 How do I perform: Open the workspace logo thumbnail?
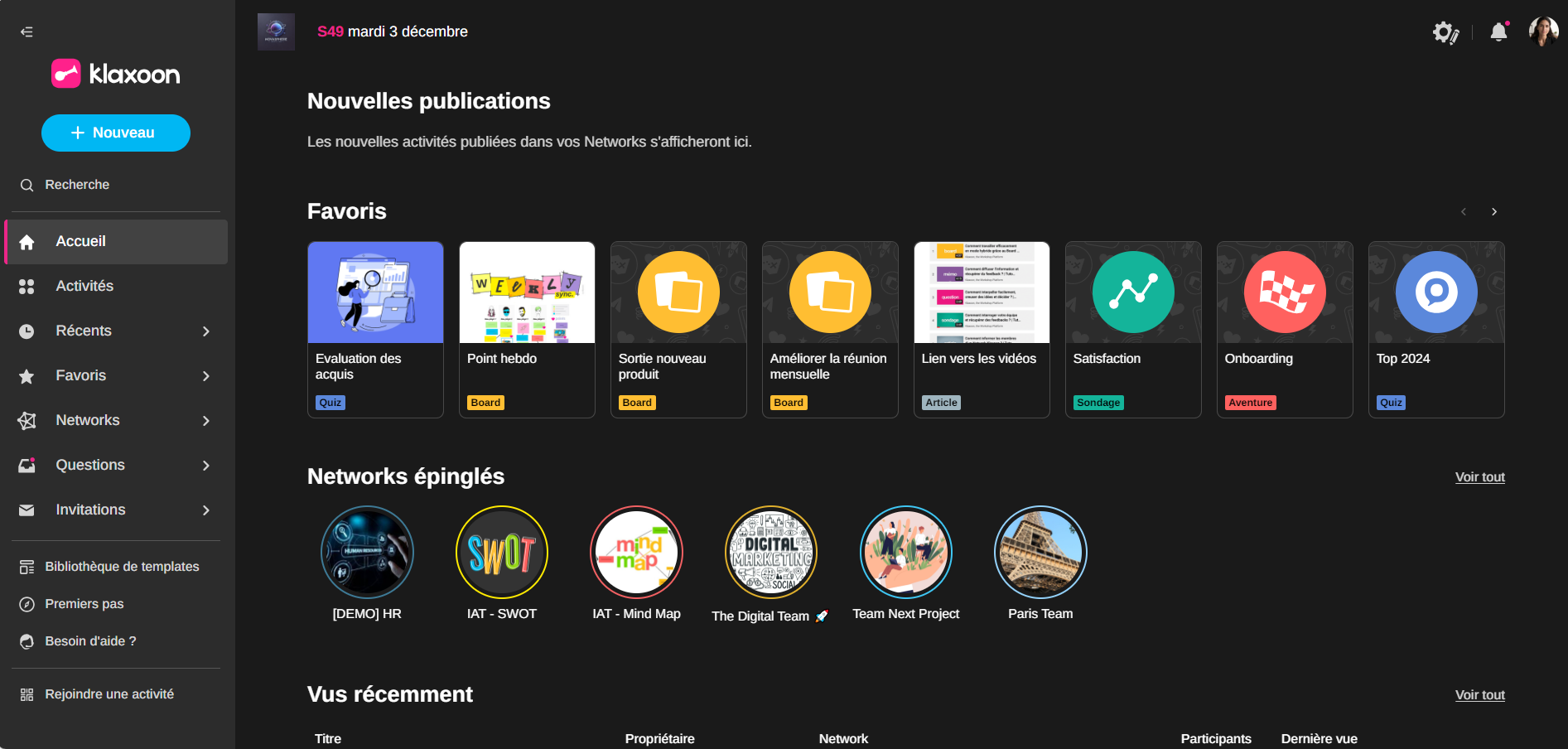(276, 32)
